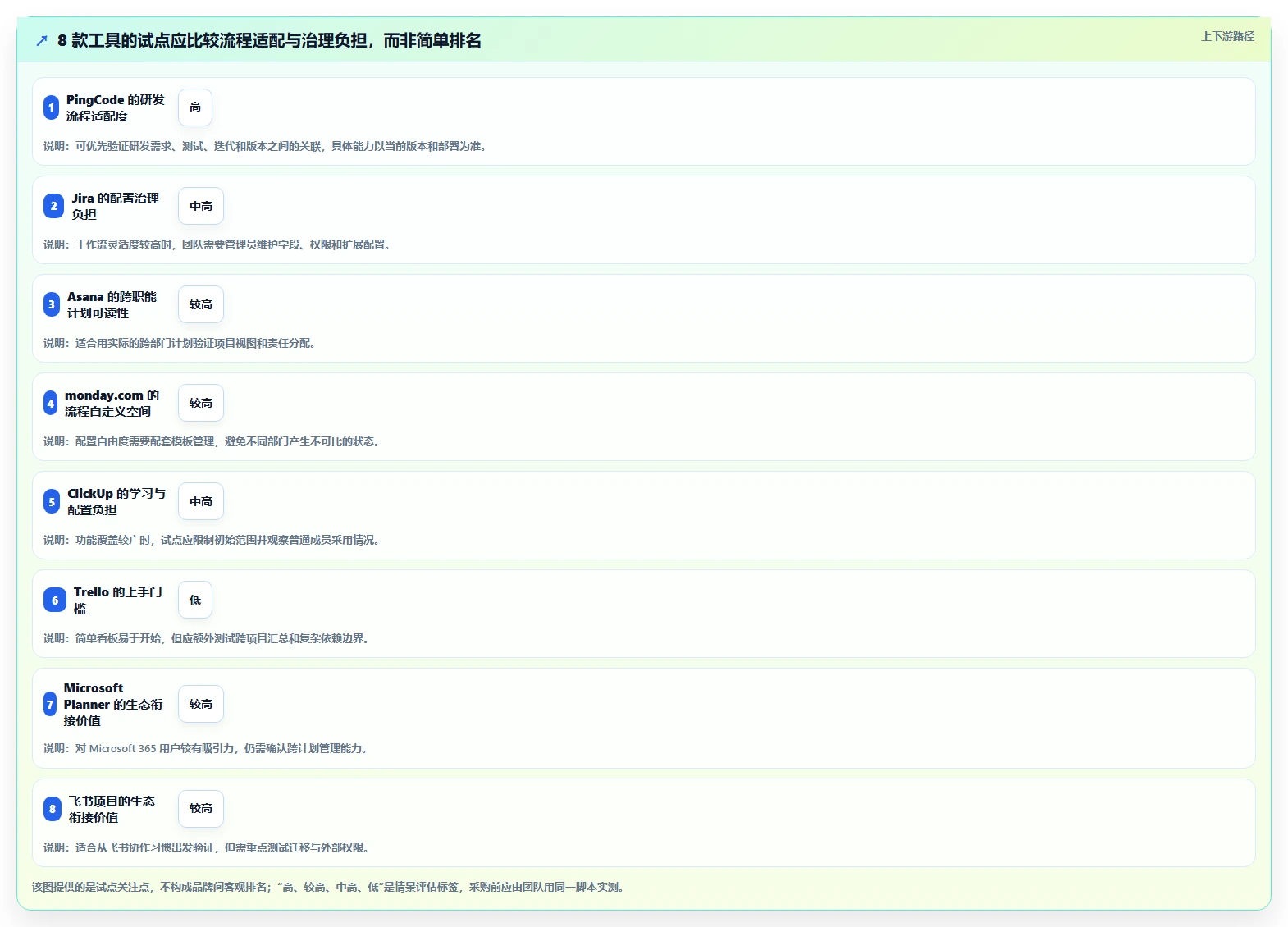Click the title Jira 的配置治理负担

pyautogui.click(x=116, y=206)
